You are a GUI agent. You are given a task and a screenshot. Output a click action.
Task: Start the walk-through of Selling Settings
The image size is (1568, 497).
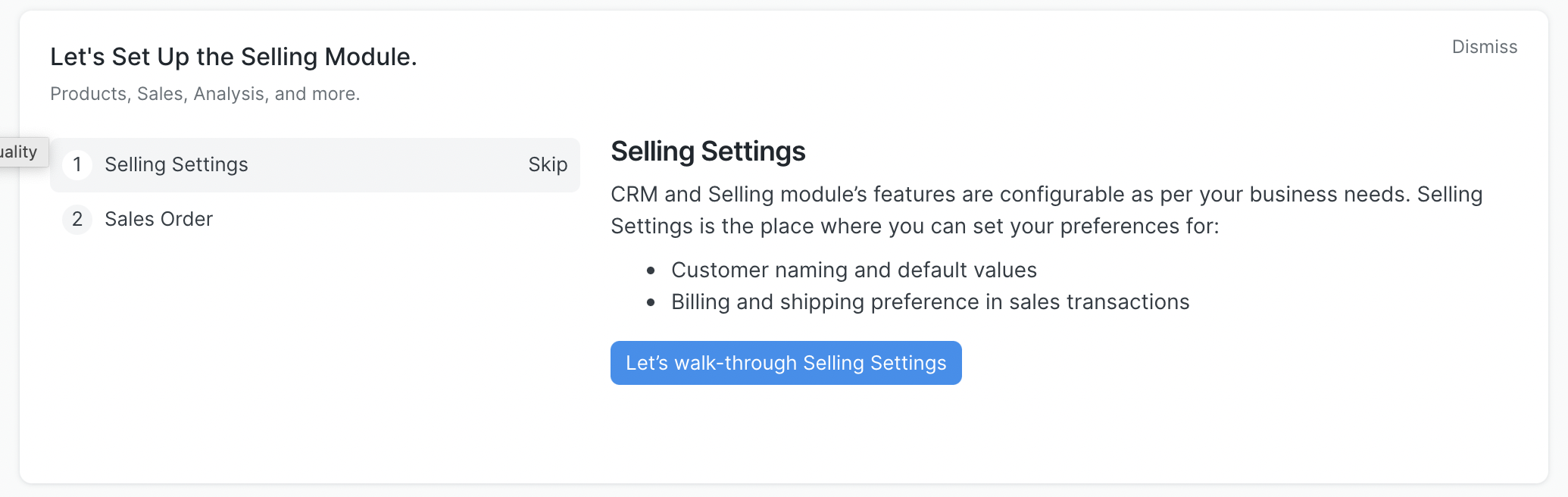pos(786,363)
